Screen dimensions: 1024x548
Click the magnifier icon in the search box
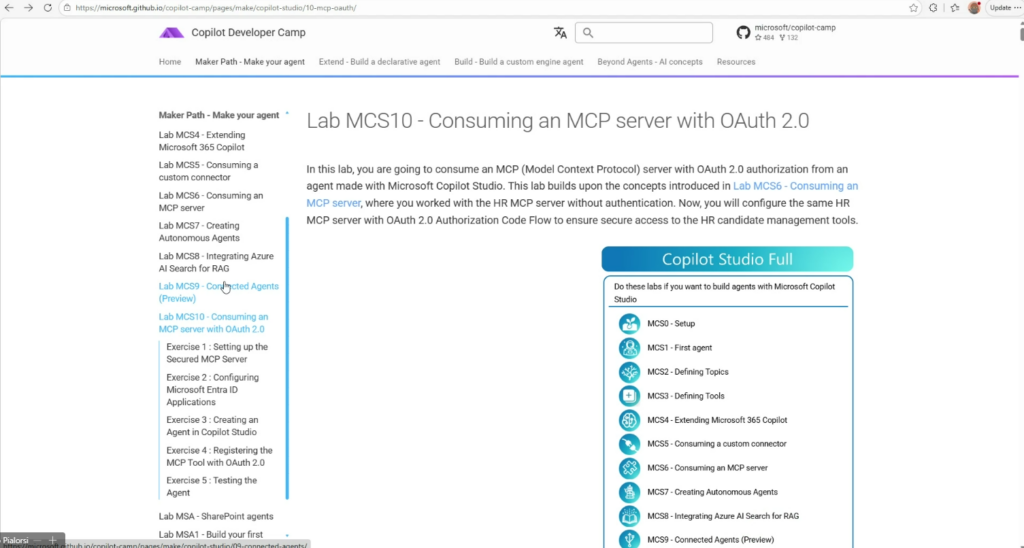(x=588, y=33)
